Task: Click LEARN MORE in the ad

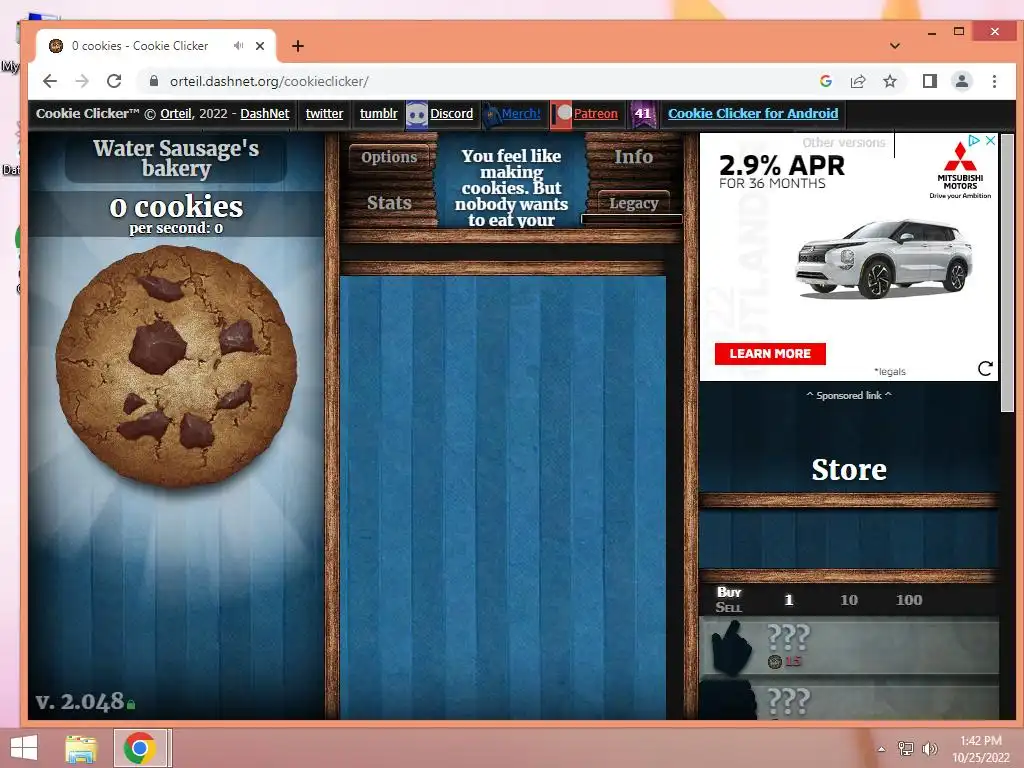Action: pyautogui.click(x=770, y=354)
